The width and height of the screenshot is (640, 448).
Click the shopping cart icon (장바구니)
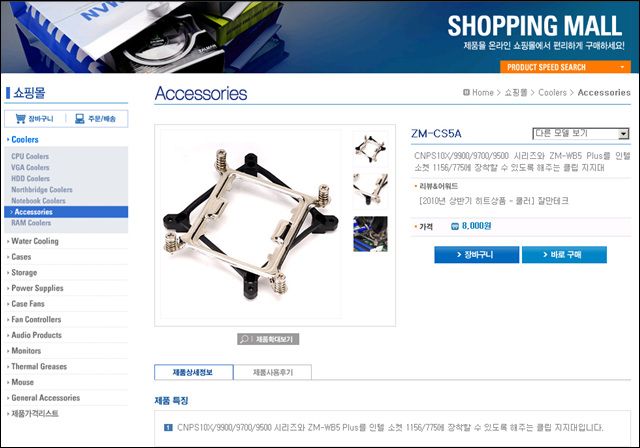(x=20, y=119)
